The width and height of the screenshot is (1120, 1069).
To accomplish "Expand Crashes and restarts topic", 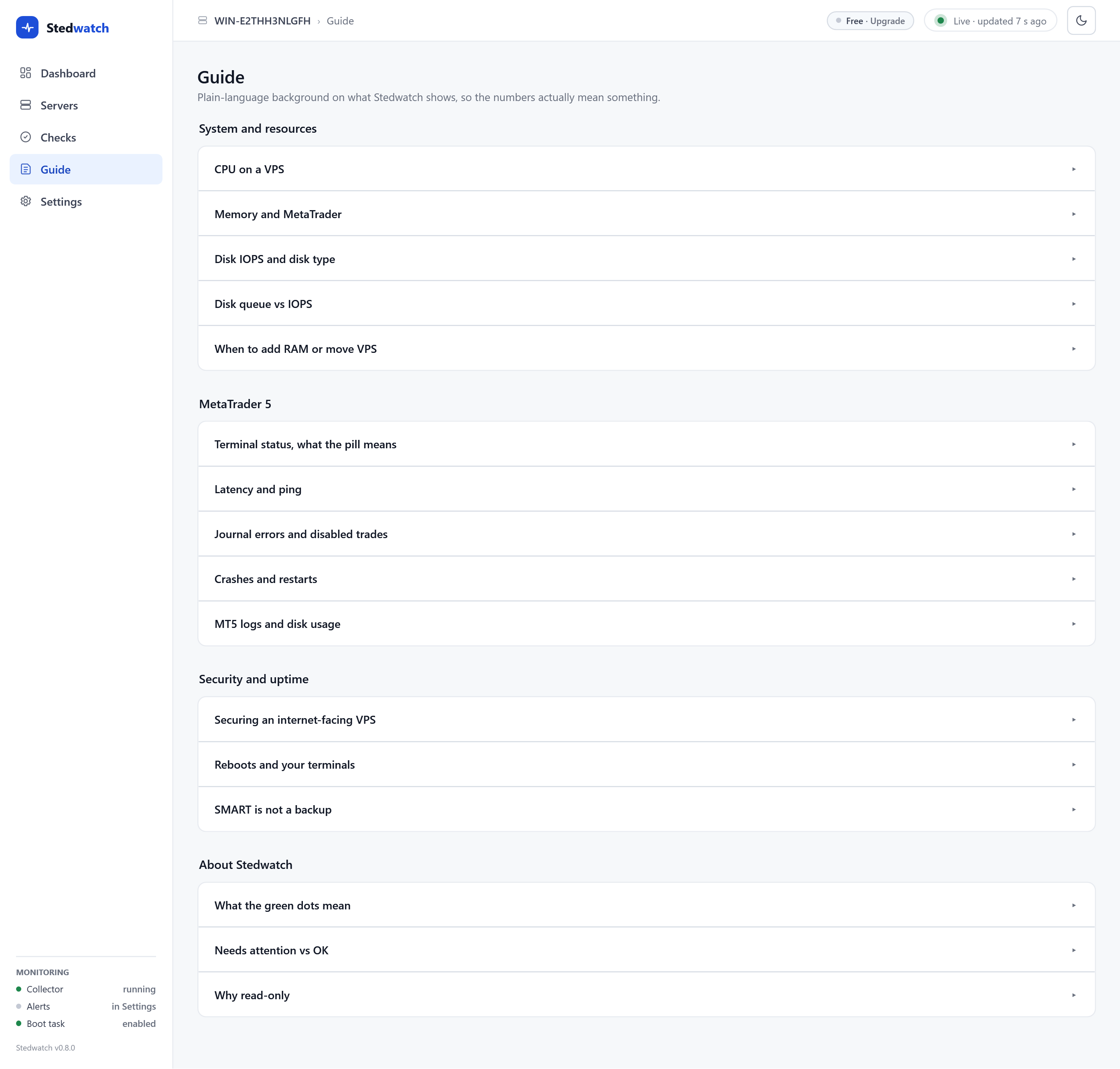I will click(646, 579).
